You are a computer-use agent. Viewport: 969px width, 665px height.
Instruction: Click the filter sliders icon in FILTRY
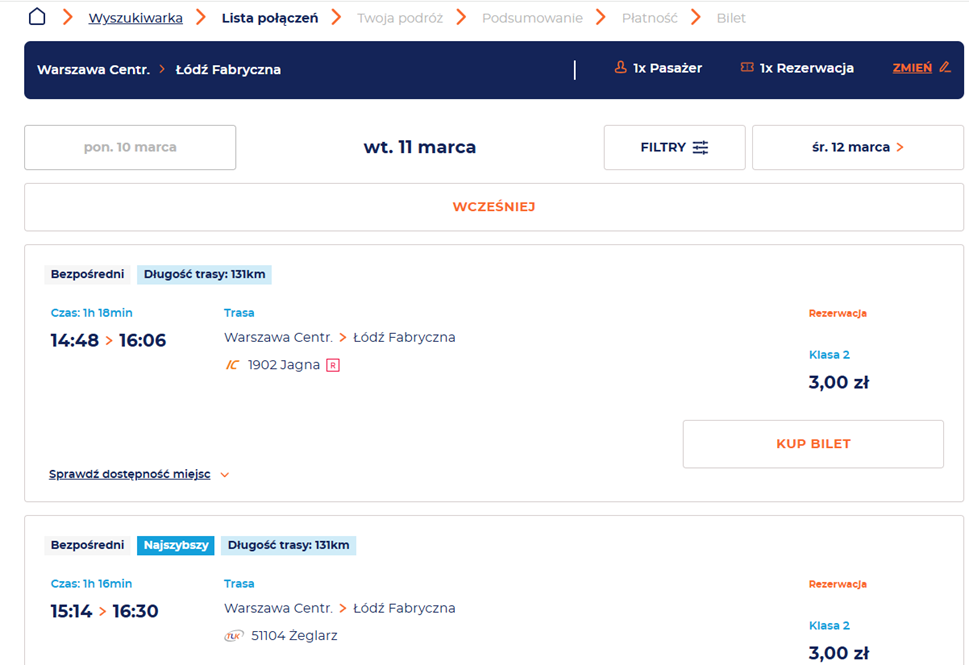click(700, 147)
